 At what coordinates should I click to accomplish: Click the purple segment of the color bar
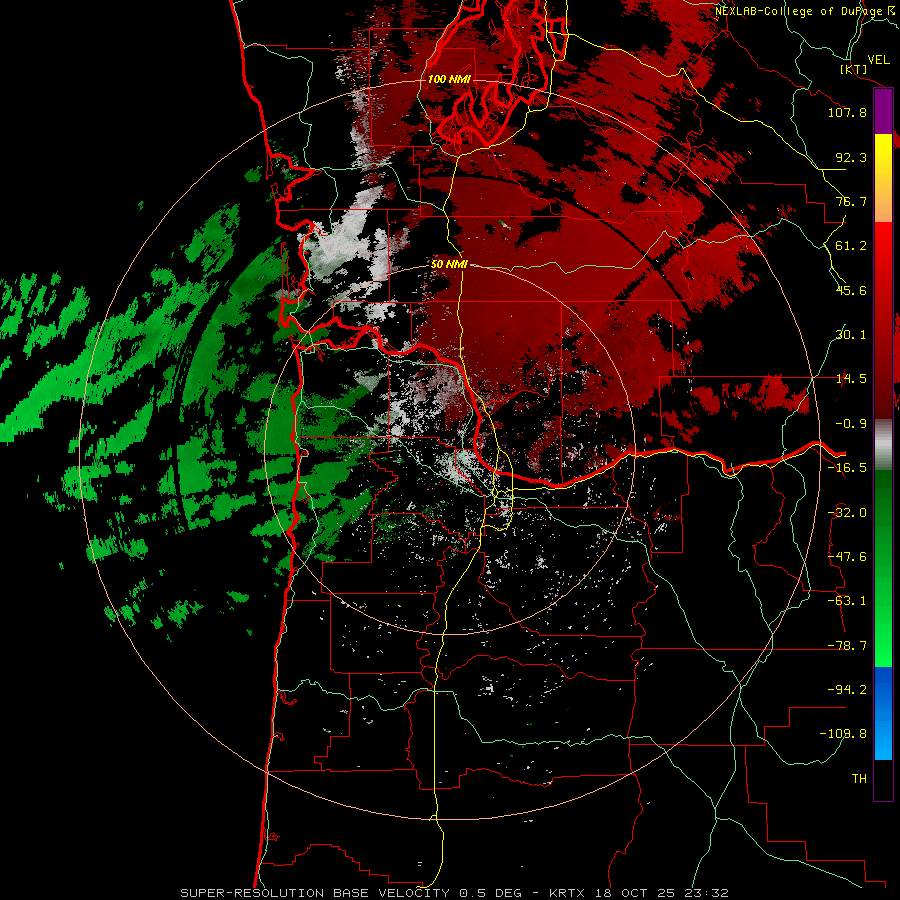click(883, 111)
